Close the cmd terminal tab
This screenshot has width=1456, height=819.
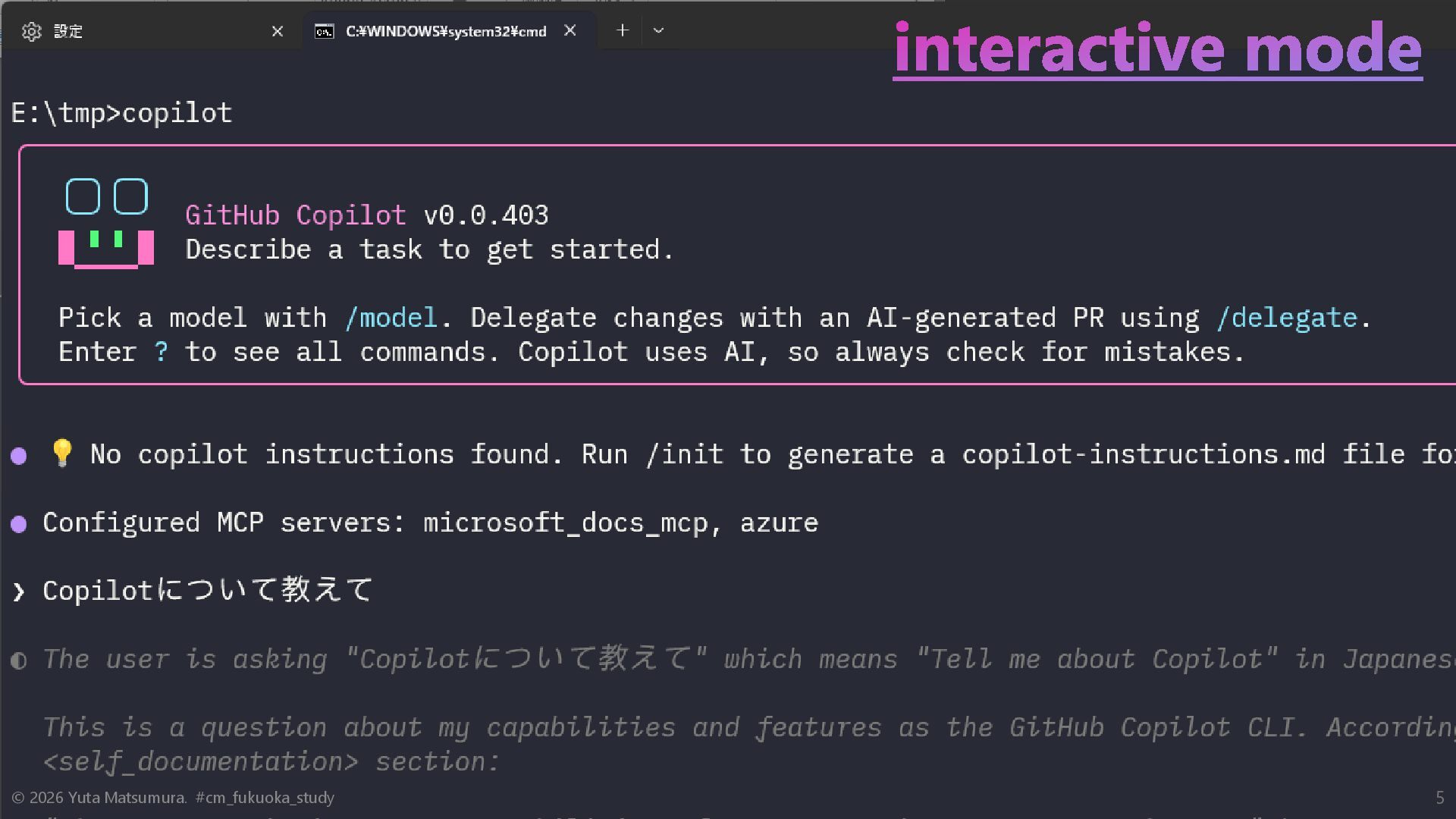click(x=570, y=30)
